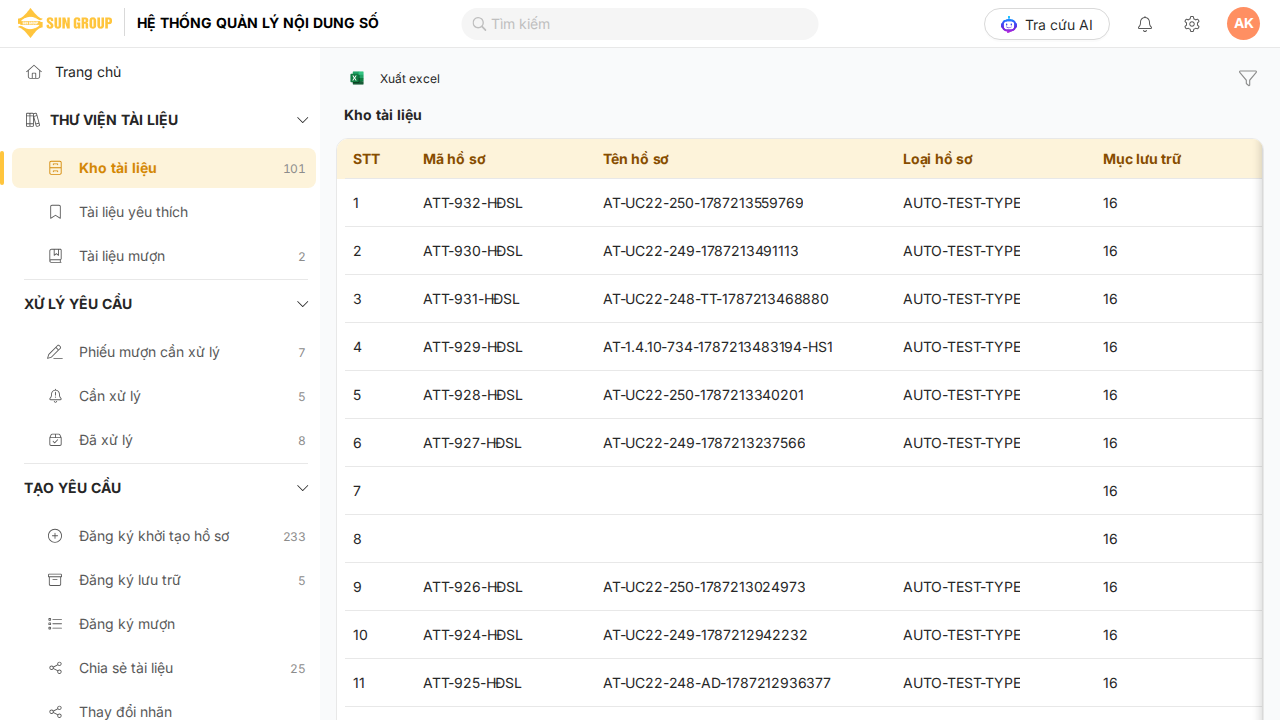Click the Đăng ký lưu trữ box icon
The image size is (1280, 720).
[x=56, y=580]
